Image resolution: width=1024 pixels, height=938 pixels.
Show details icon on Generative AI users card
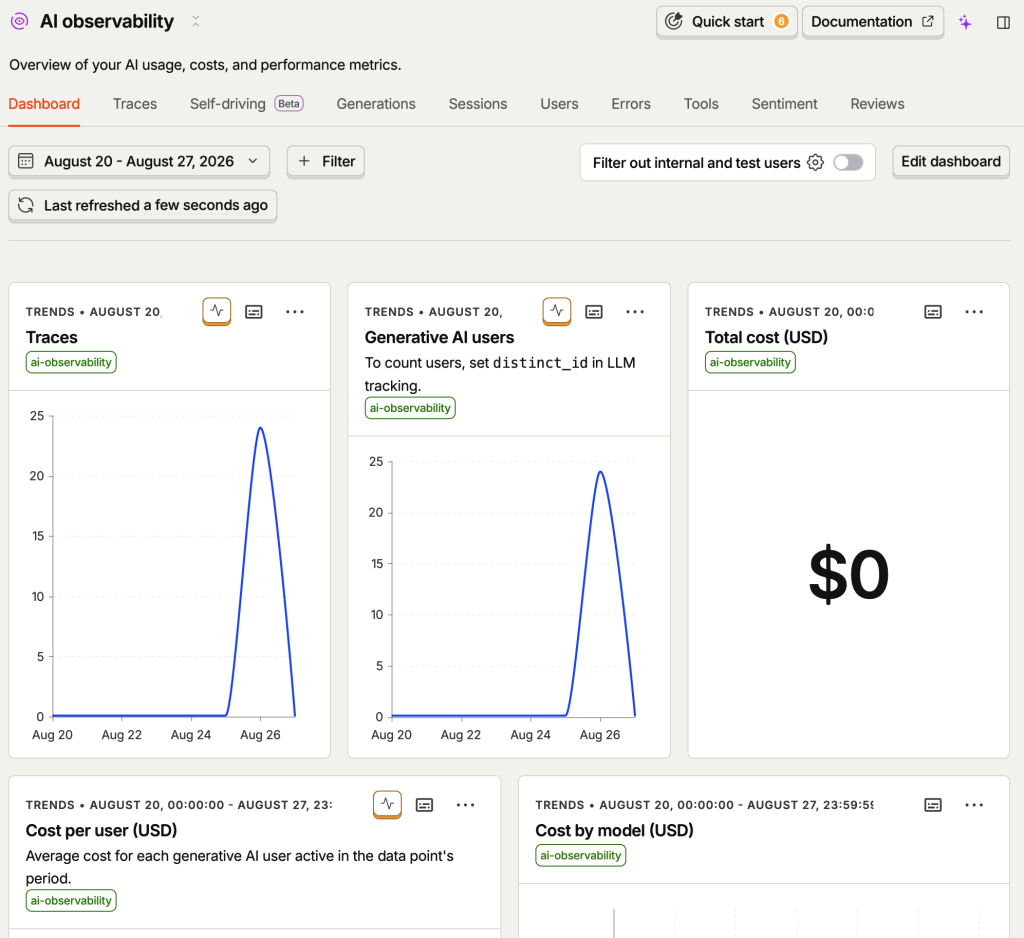pyautogui.click(x=594, y=312)
